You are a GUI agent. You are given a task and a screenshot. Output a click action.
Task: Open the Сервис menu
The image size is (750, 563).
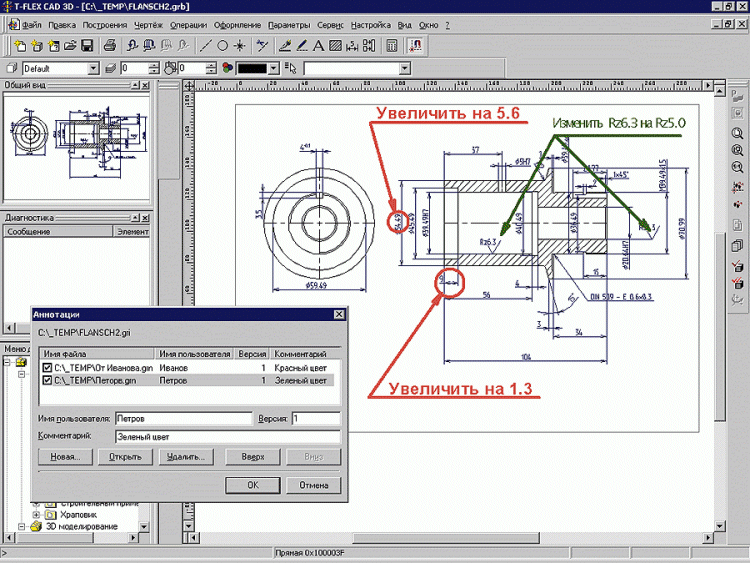pyautogui.click(x=330, y=25)
